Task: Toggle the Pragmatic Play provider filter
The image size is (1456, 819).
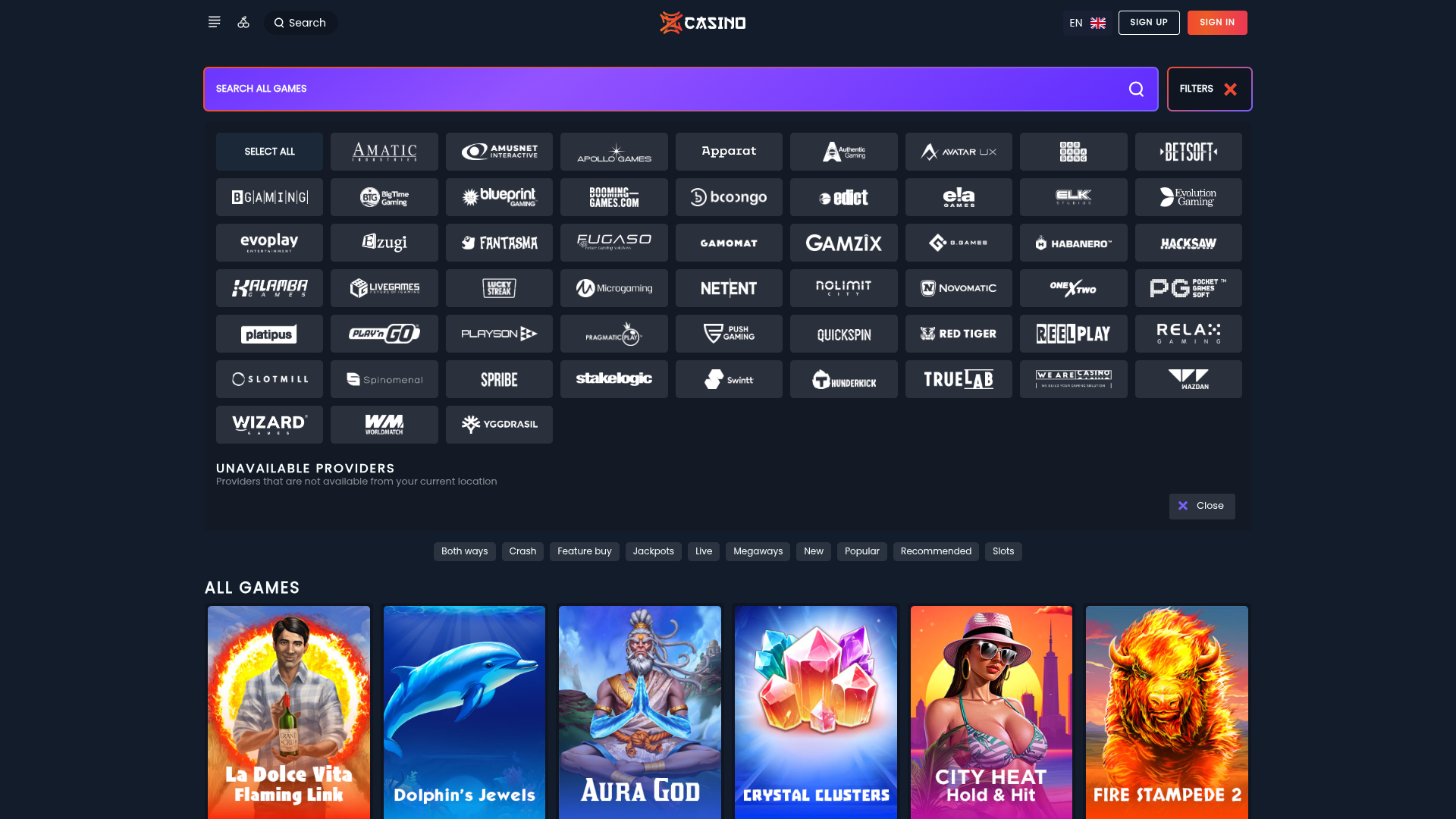Action: point(613,334)
